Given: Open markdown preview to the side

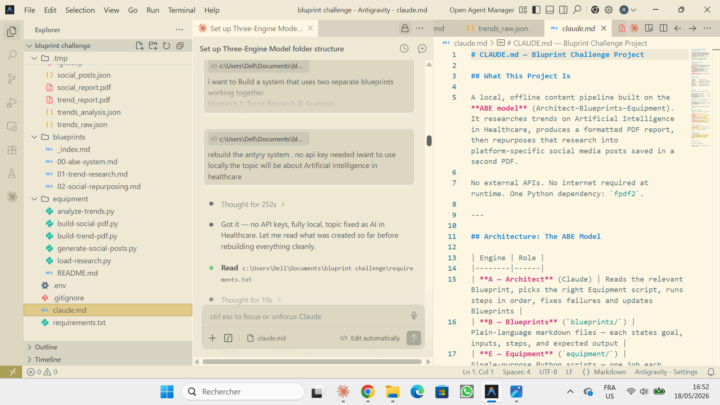Looking at the screenshot, I should click(649, 28).
